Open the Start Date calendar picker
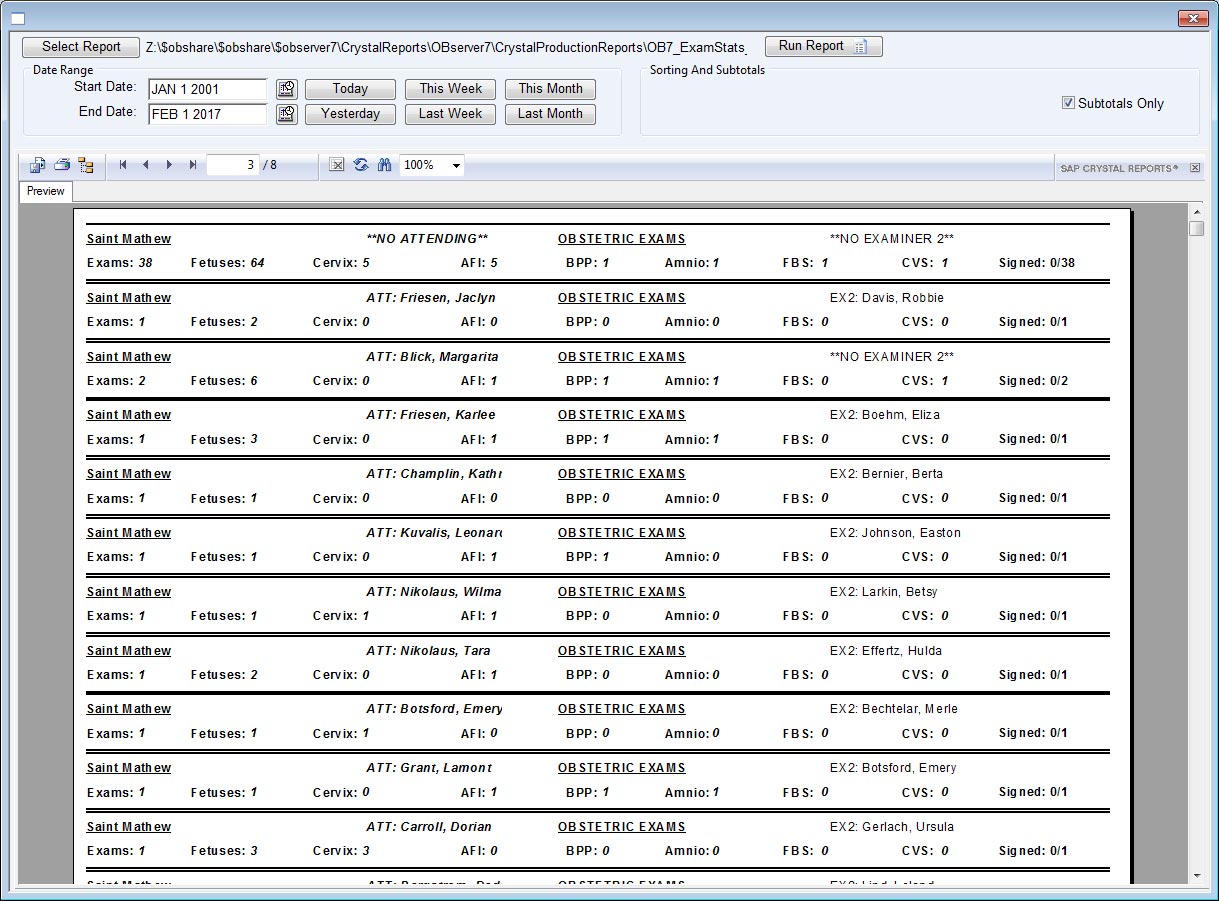1219x901 pixels. (286, 89)
